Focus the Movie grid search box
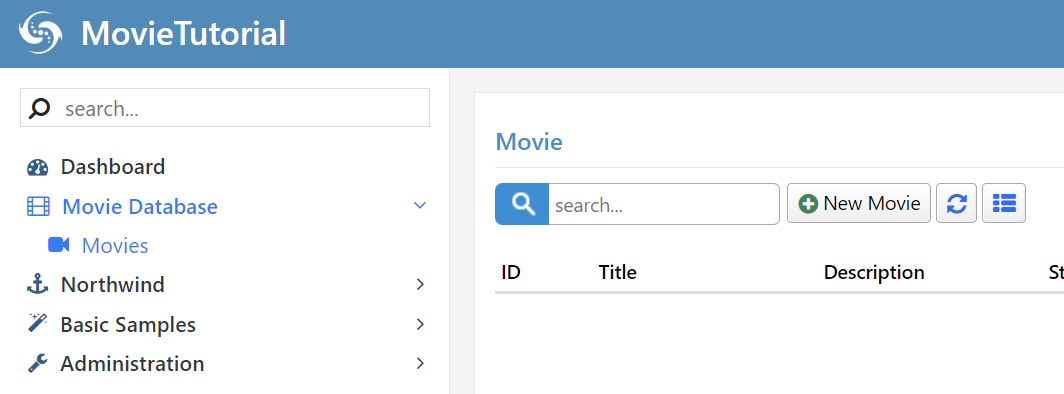This screenshot has width=1064, height=394. pyautogui.click(x=664, y=203)
